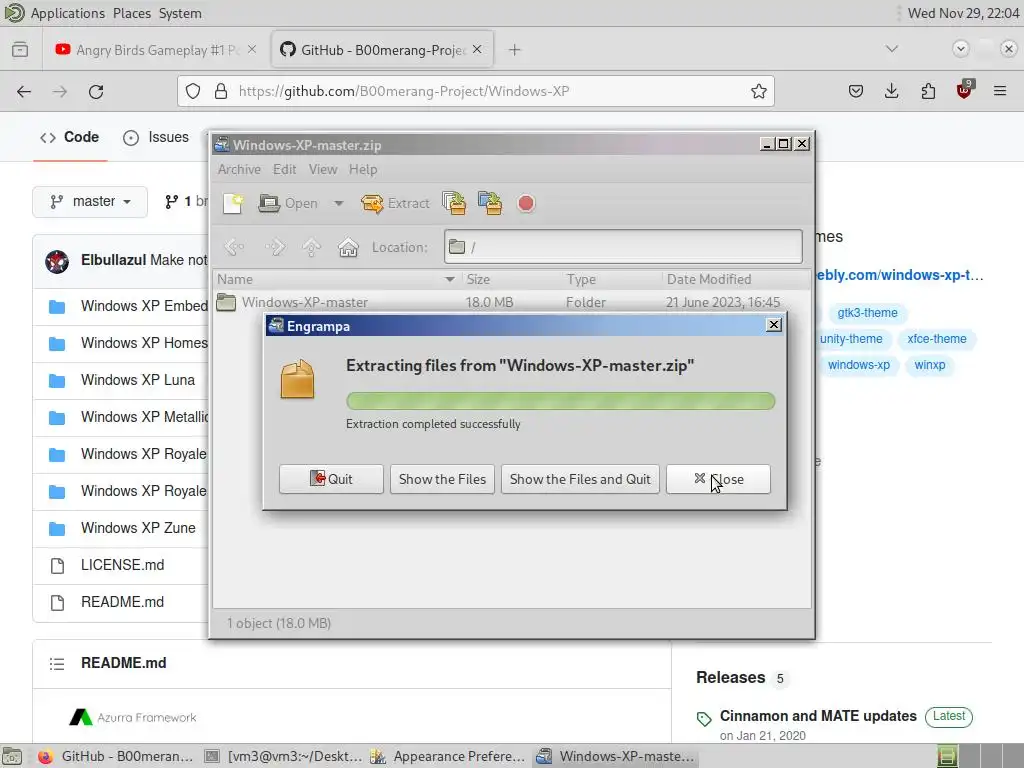The image size is (1024, 768).
Task: Click the tracking protection shield icon
Action: point(193,91)
